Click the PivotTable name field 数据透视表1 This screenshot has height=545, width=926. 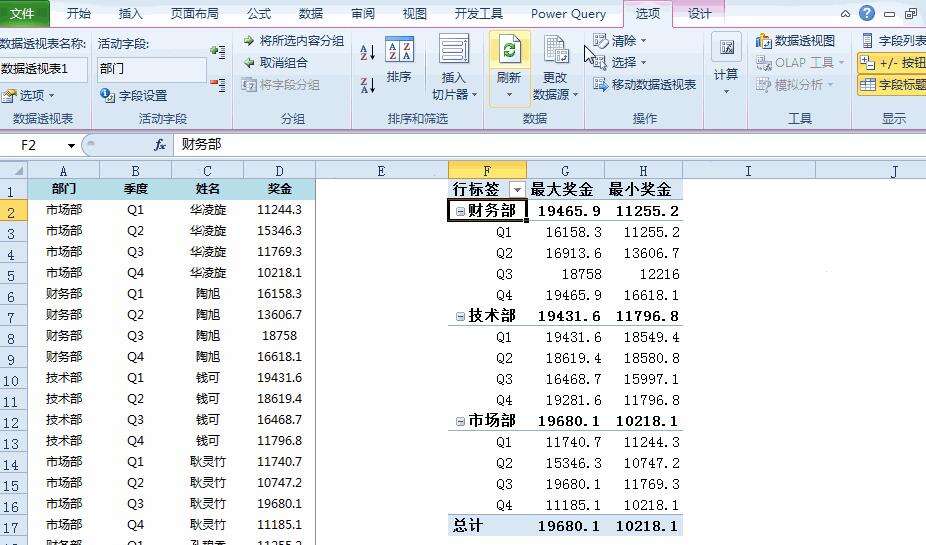coord(44,69)
